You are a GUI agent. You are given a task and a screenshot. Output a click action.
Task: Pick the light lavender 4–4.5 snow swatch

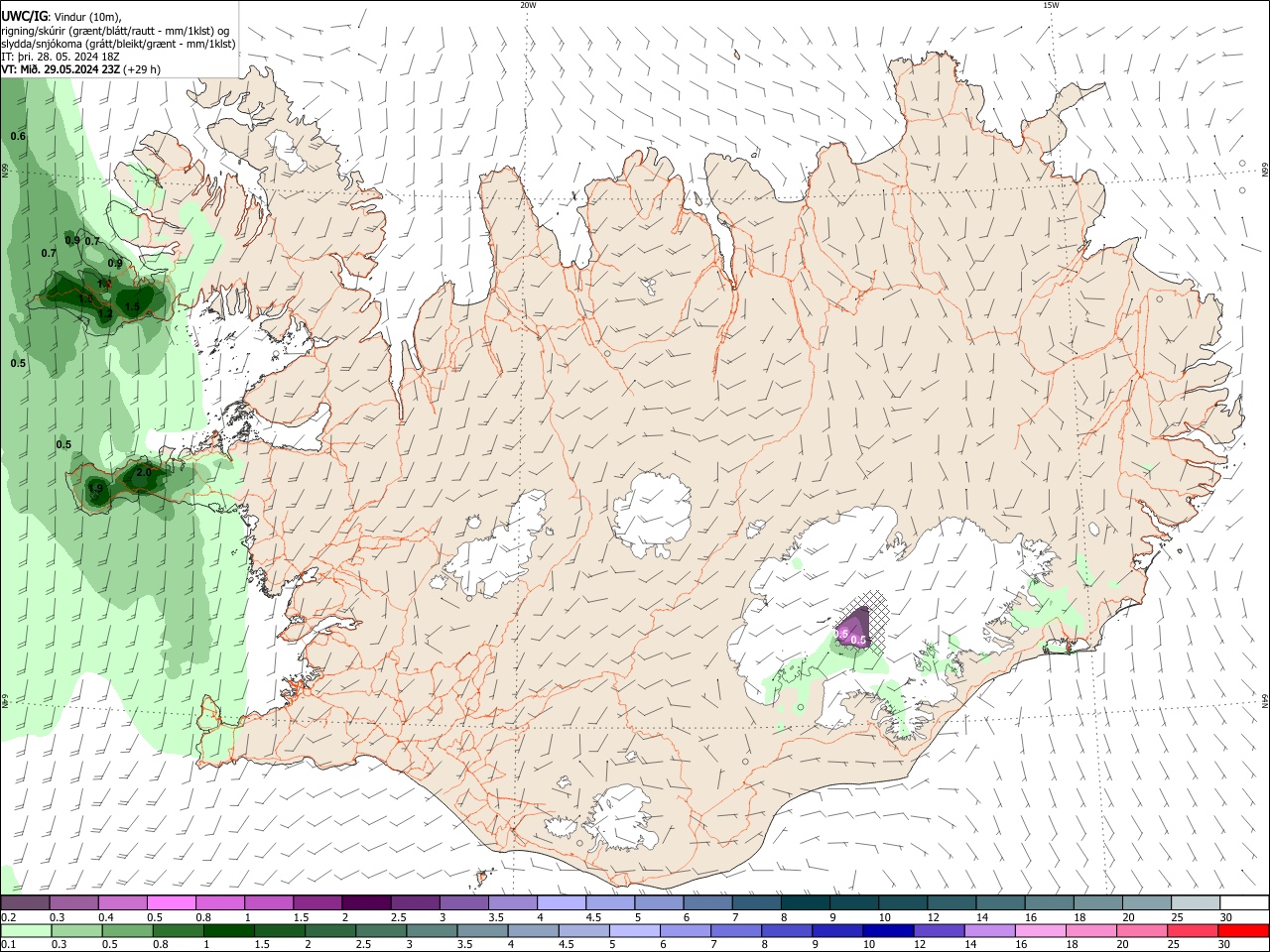[x=560, y=902]
